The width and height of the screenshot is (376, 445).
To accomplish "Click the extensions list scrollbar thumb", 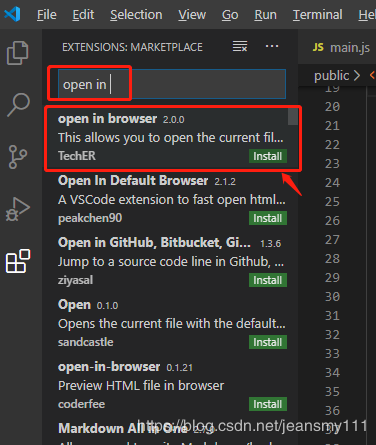I will [x=293, y=117].
